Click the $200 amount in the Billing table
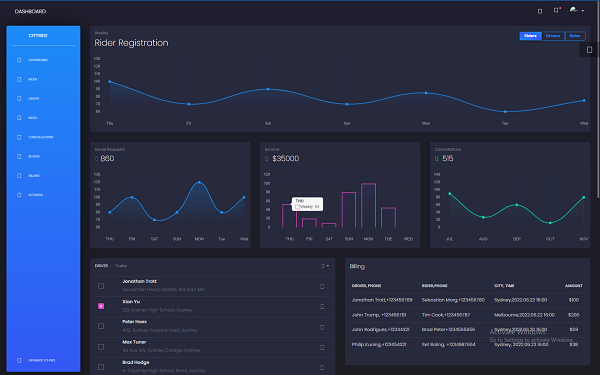This screenshot has width=600, height=375. (x=574, y=315)
